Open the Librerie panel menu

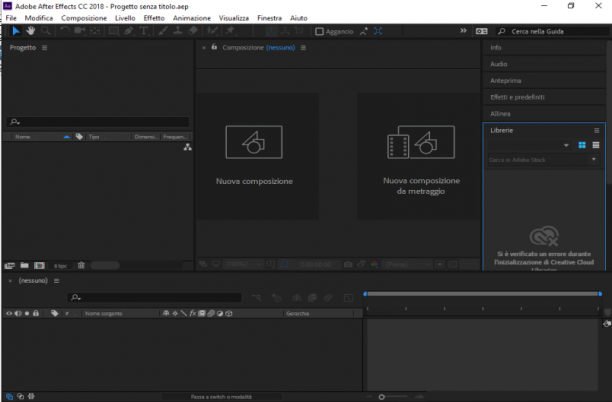596,131
